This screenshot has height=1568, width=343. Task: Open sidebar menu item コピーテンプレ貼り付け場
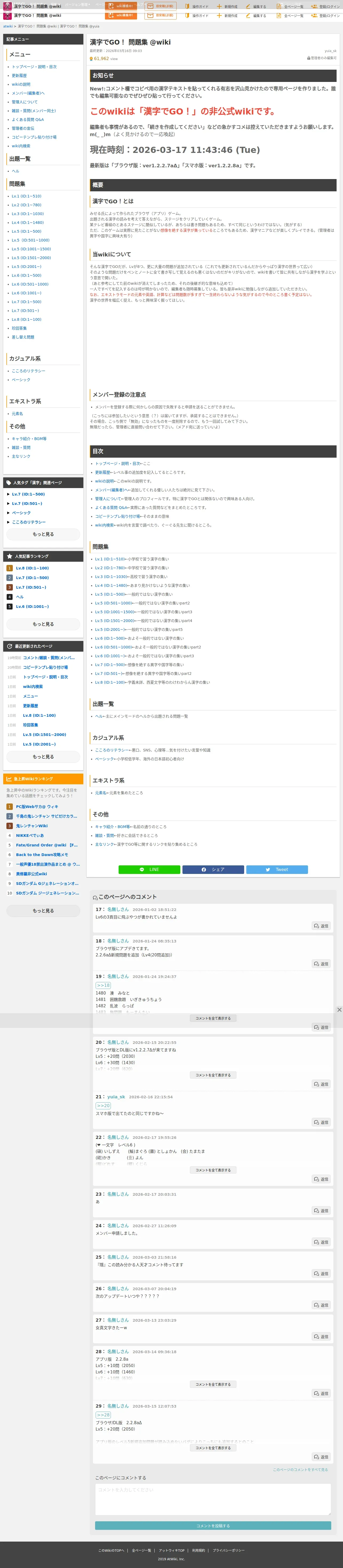coord(34,137)
